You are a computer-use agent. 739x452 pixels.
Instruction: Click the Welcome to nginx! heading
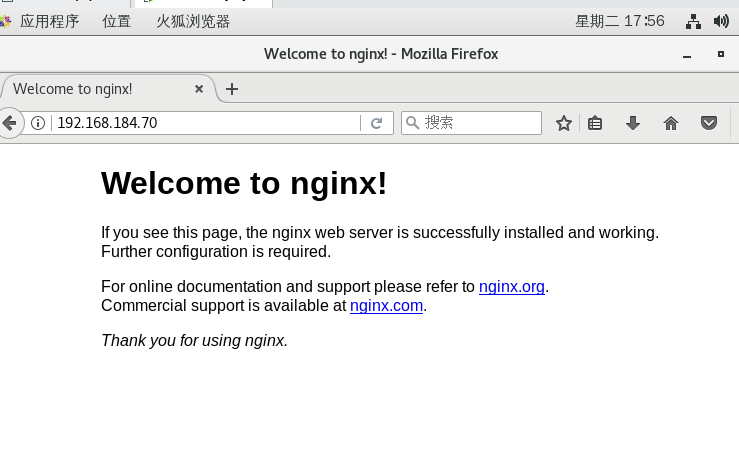pos(244,183)
